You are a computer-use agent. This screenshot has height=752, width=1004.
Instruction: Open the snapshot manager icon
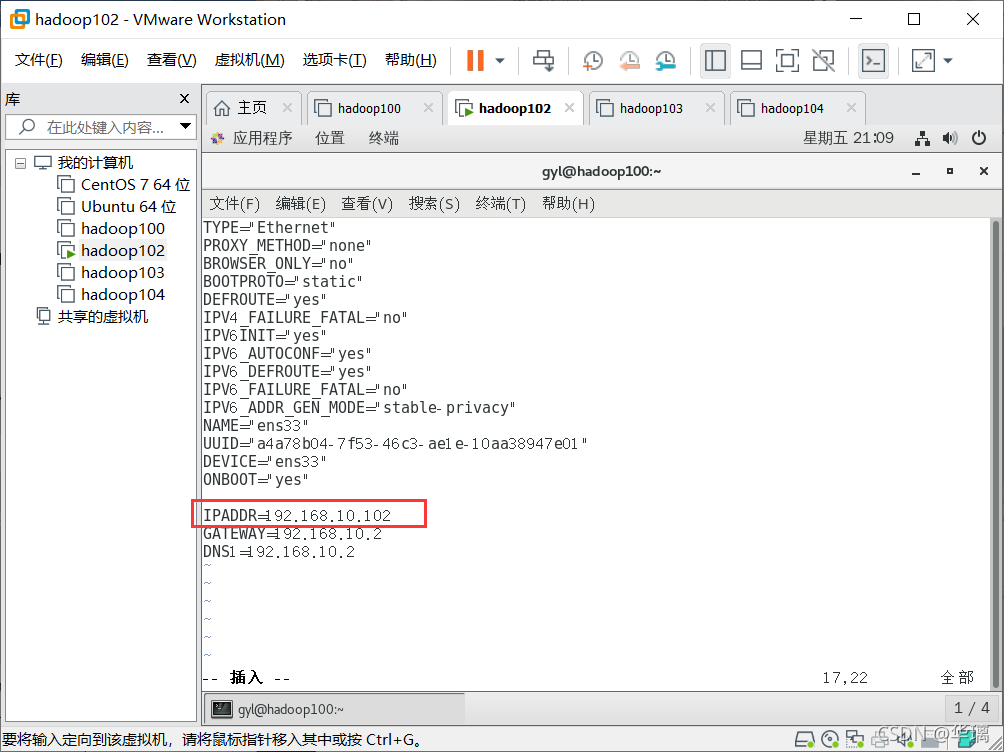point(666,61)
